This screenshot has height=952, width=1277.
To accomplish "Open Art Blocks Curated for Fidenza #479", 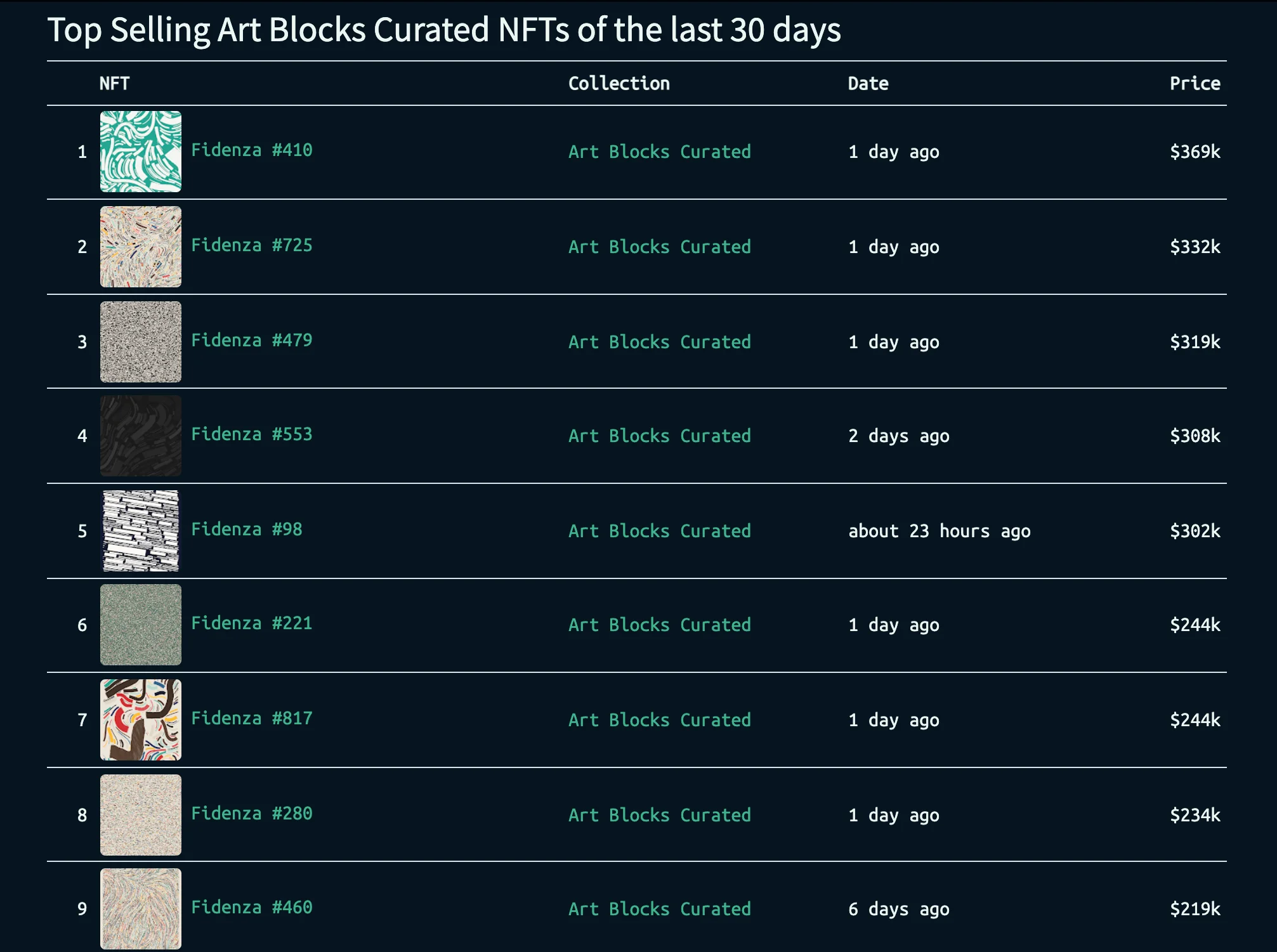I will [x=659, y=342].
